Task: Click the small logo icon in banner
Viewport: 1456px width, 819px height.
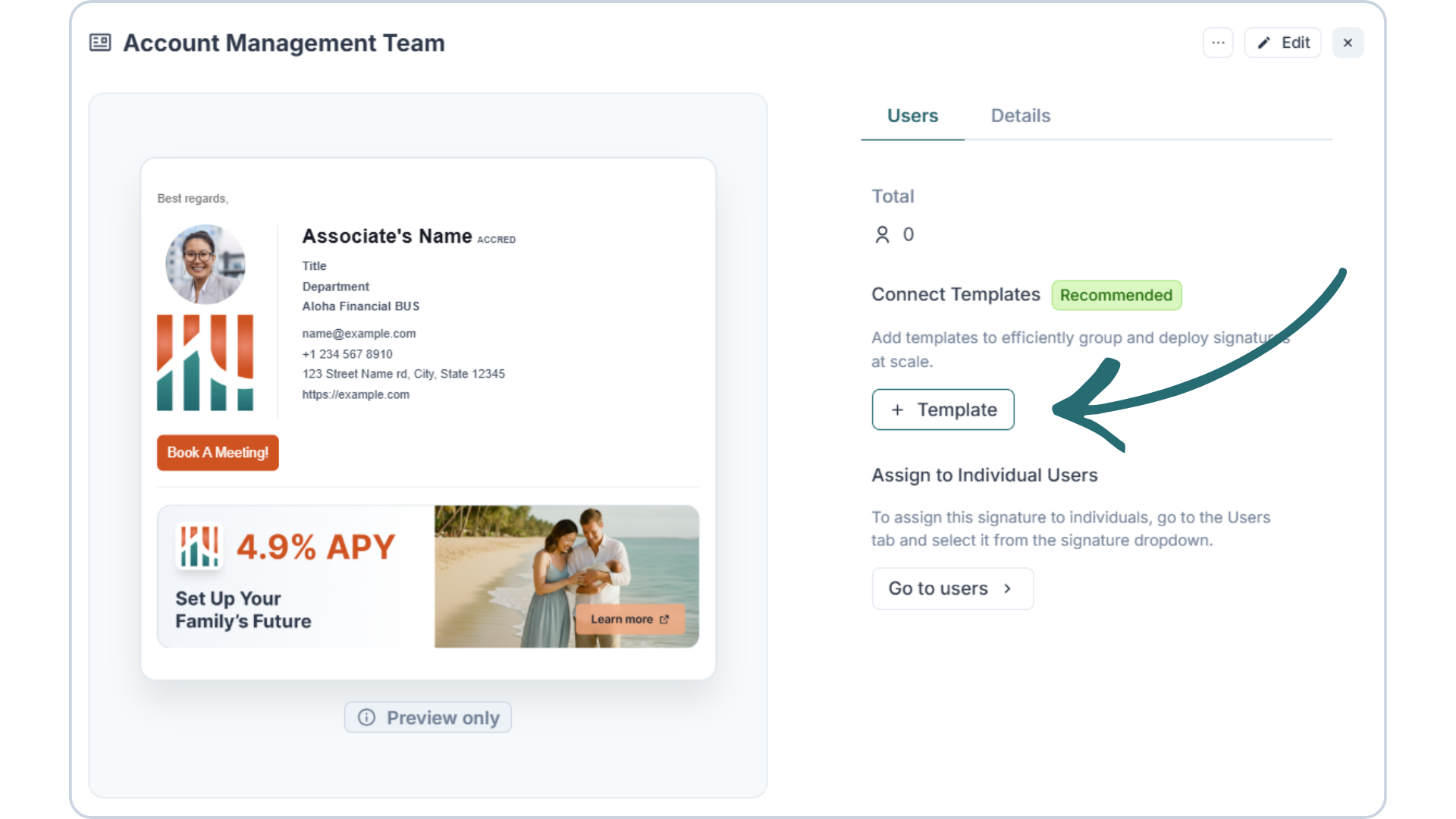Action: pyautogui.click(x=199, y=546)
